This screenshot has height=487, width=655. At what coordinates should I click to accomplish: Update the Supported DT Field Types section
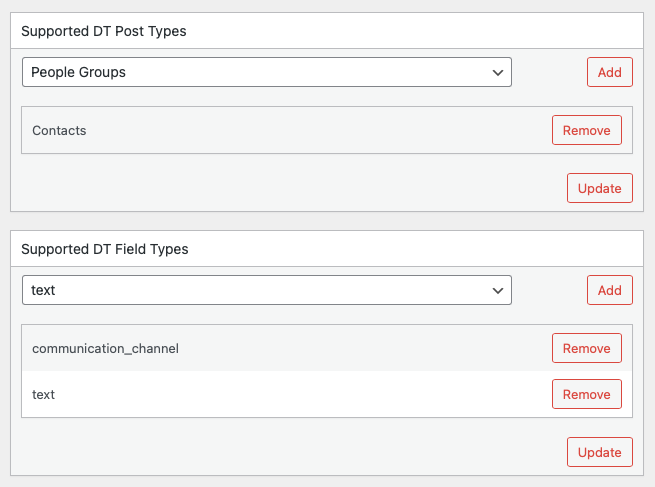599,452
